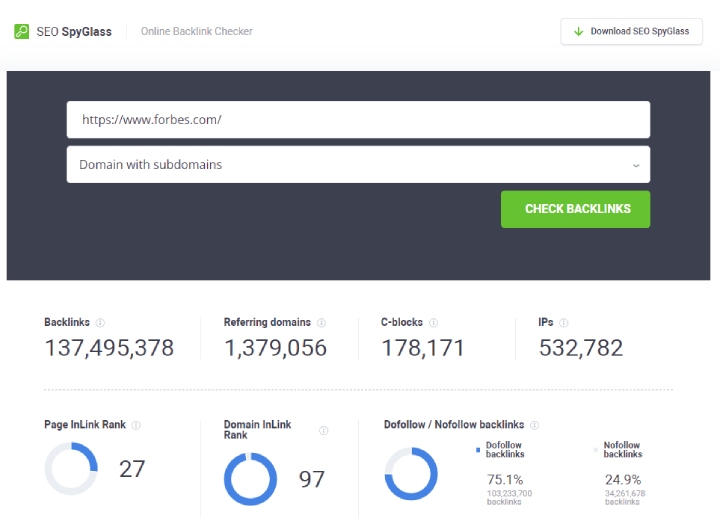Click the Dofollow backlinks legend label
720x521 pixels.
tap(505, 449)
